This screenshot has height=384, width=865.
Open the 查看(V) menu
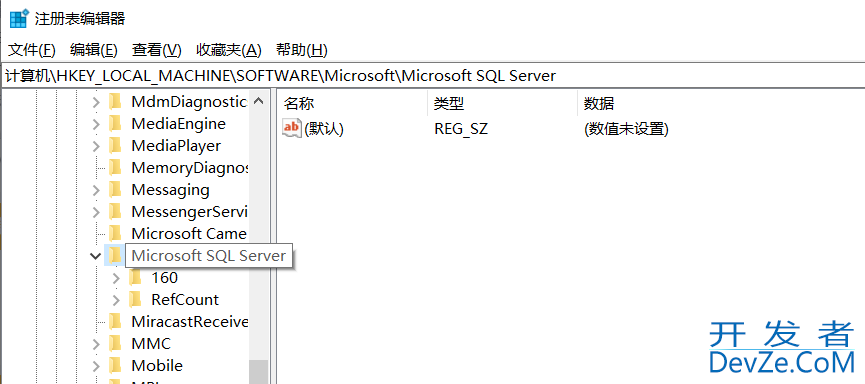157,50
